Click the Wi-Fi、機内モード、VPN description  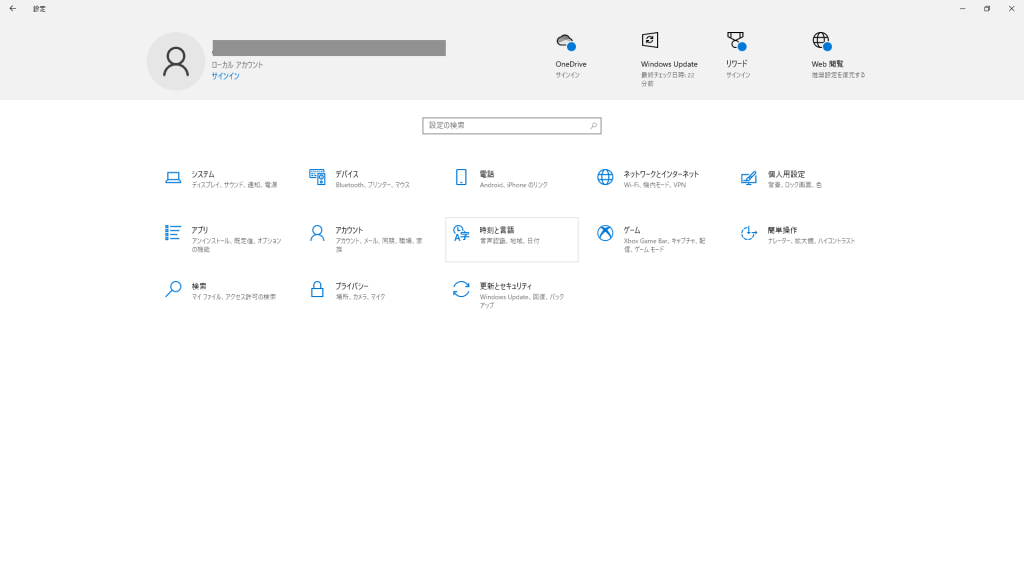654,185
